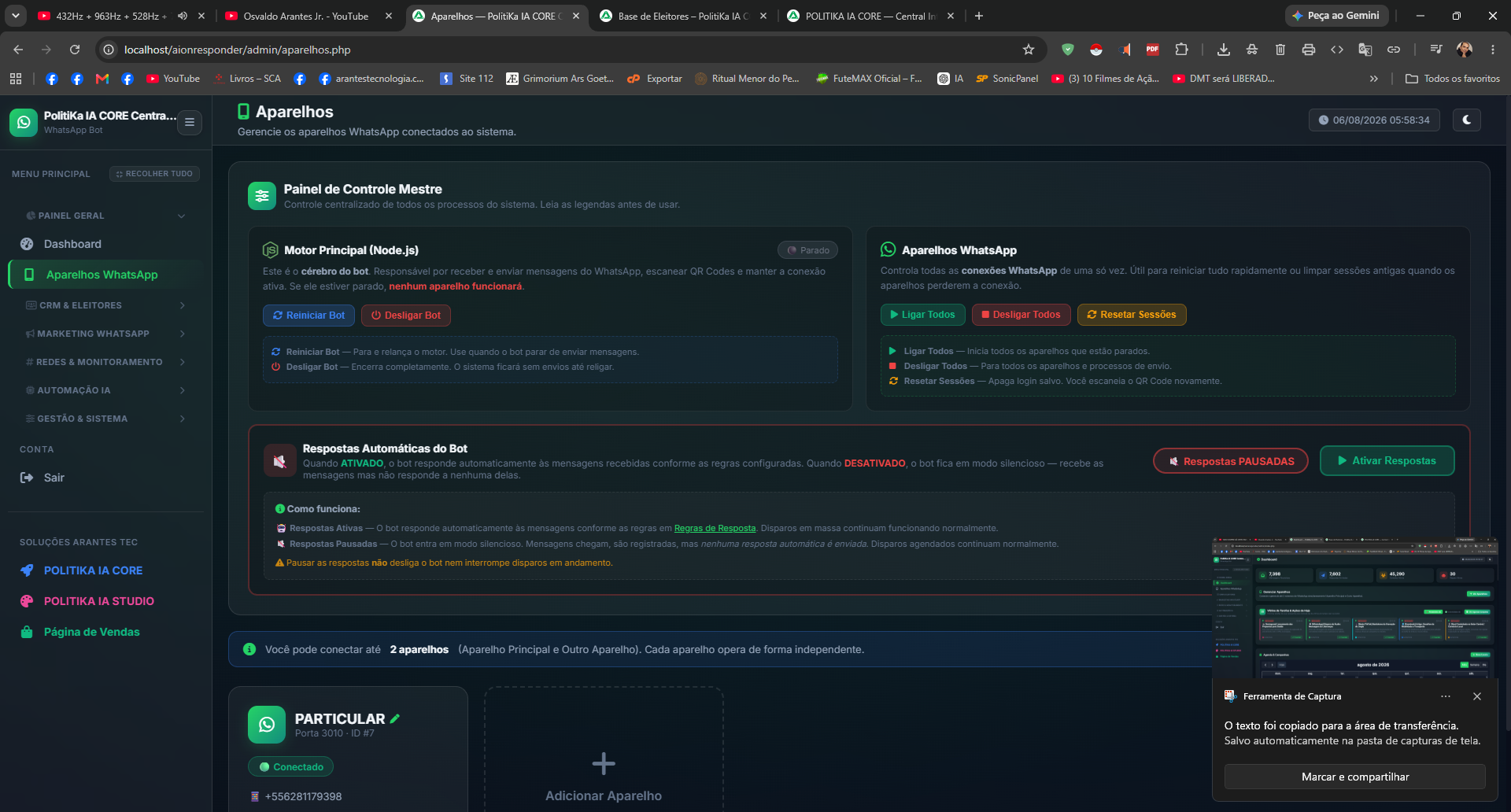This screenshot has height=812, width=1511.
Task: Click Sair logout icon
Action: [x=27, y=478]
